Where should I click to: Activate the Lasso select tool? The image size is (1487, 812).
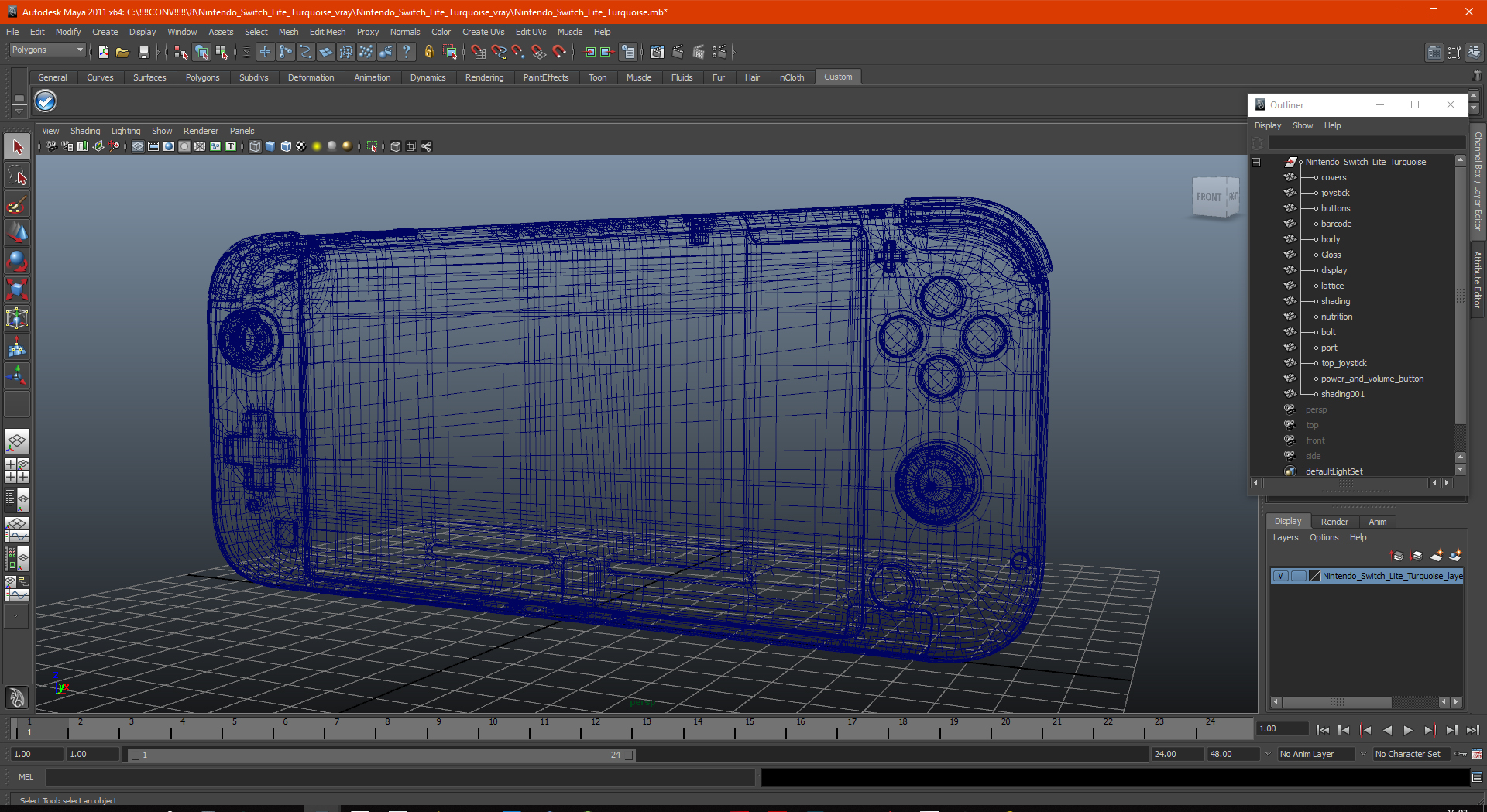[17, 176]
